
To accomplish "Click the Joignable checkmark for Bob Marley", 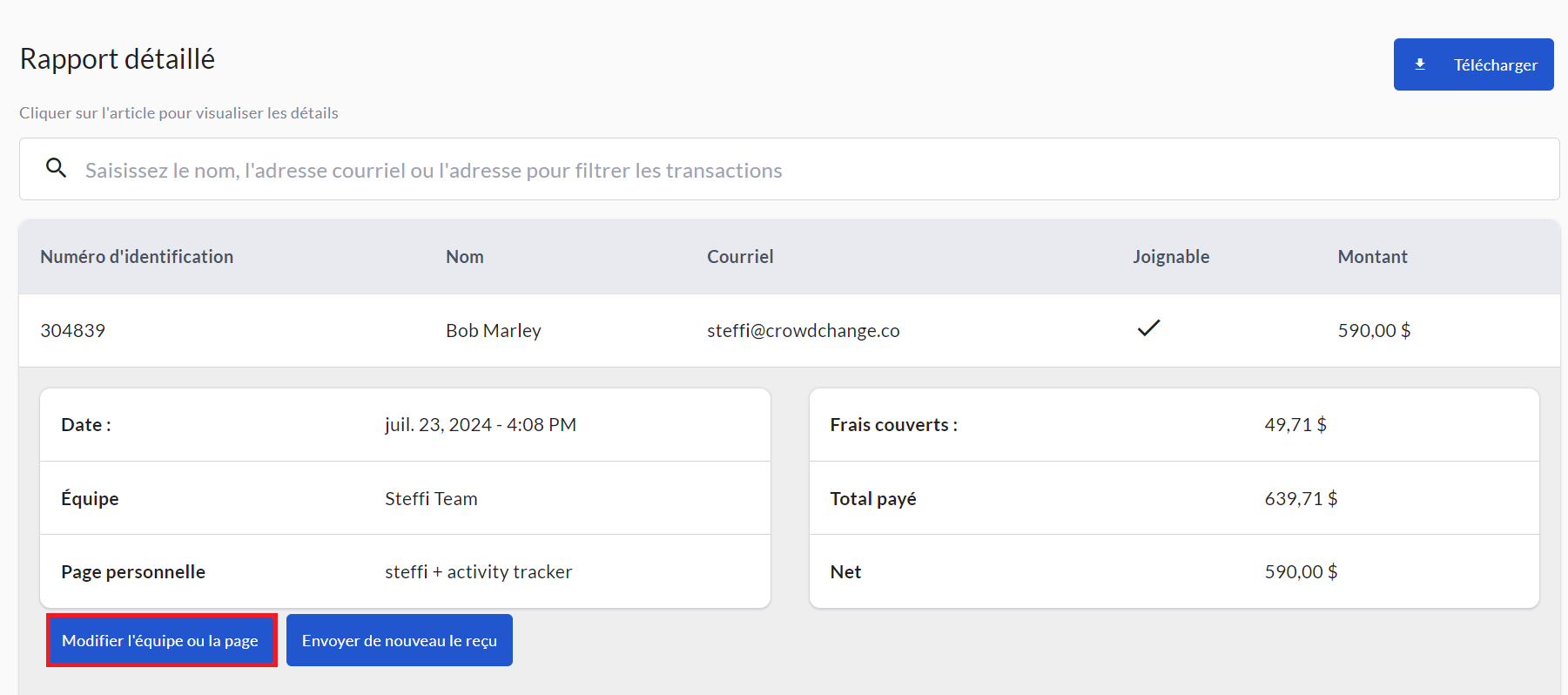I will click(1148, 328).
